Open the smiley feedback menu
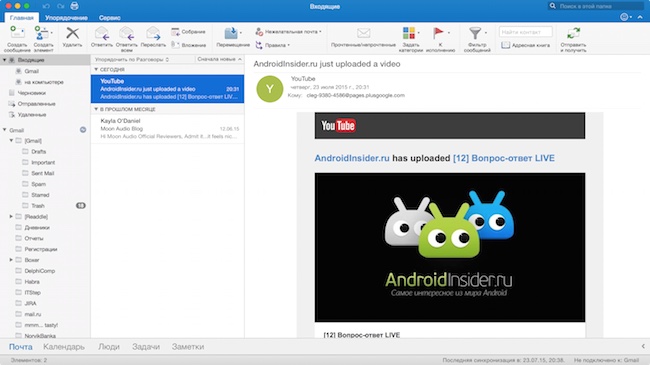The width and height of the screenshot is (650, 365). point(625,17)
